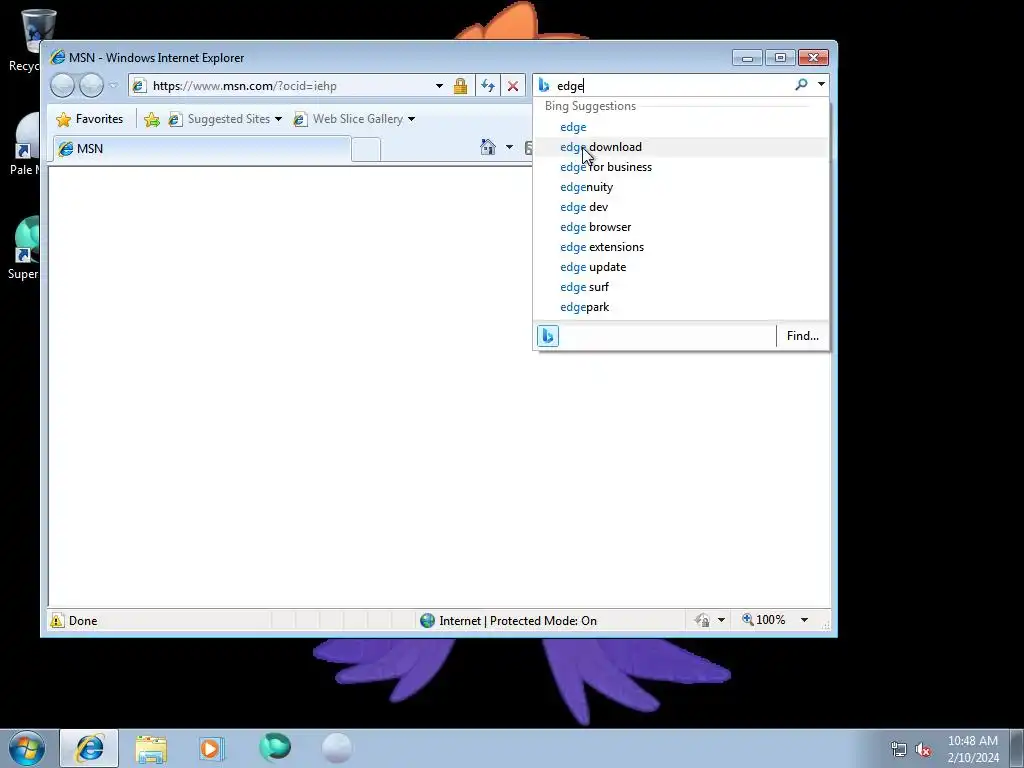The height and width of the screenshot is (768, 1024).
Task: Click the Back navigation arrow
Action: pyautogui.click(x=62, y=86)
